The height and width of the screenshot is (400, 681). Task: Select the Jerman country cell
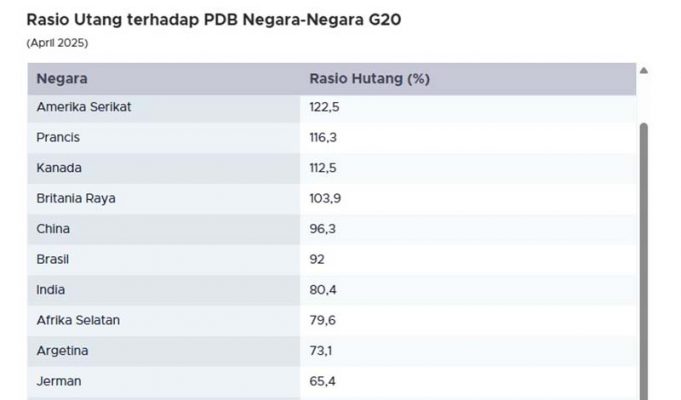[x=59, y=381]
